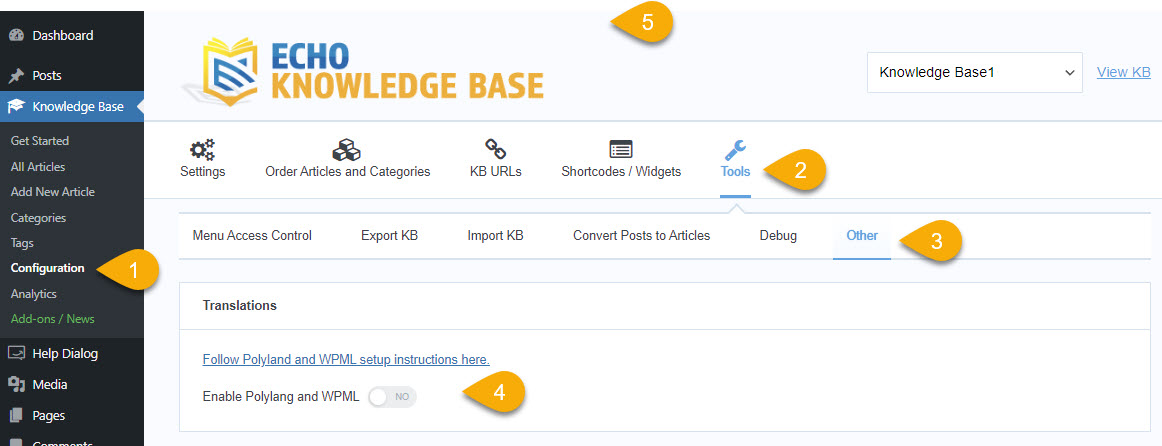Click the Posts pushpin icon
The height and width of the screenshot is (446, 1162).
[16, 76]
